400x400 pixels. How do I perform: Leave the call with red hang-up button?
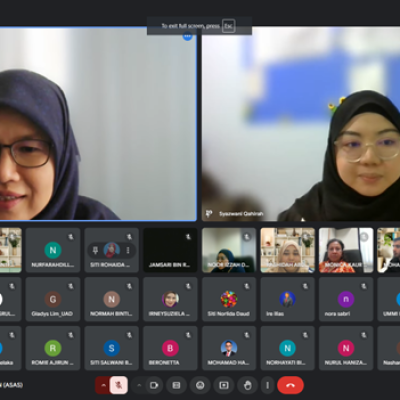290,385
